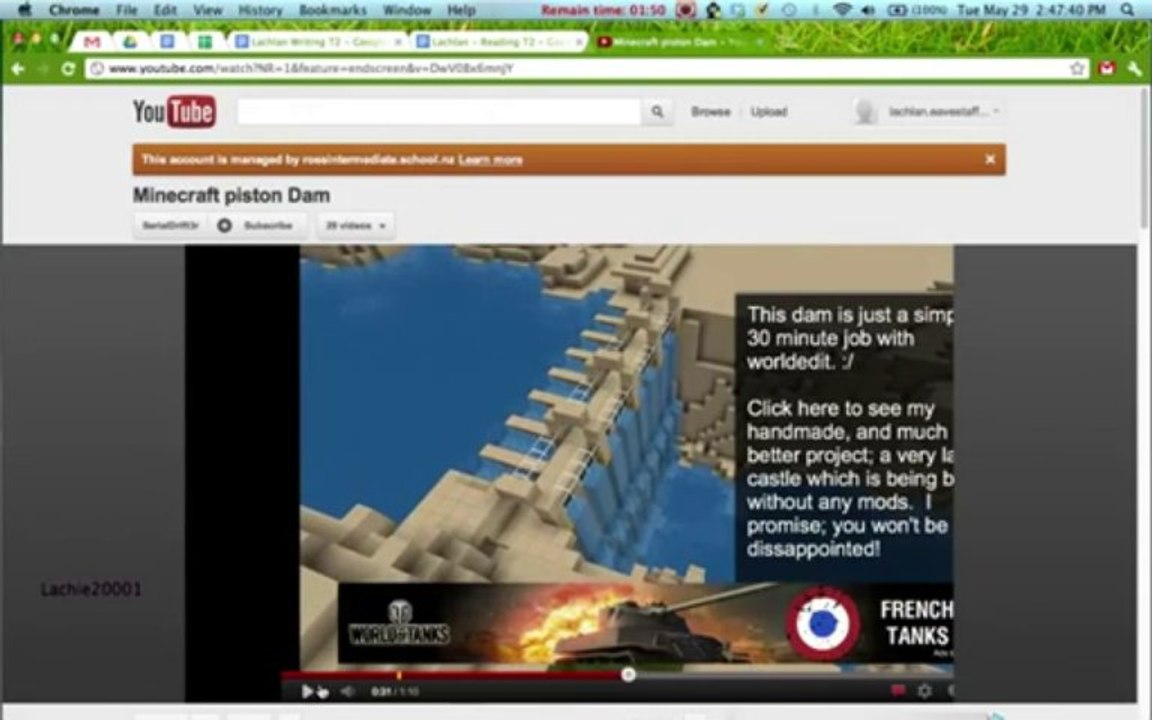Click the red recording icon in menu bar
Image resolution: width=1152 pixels, height=720 pixels.
pyautogui.click(x=685, y=10)
